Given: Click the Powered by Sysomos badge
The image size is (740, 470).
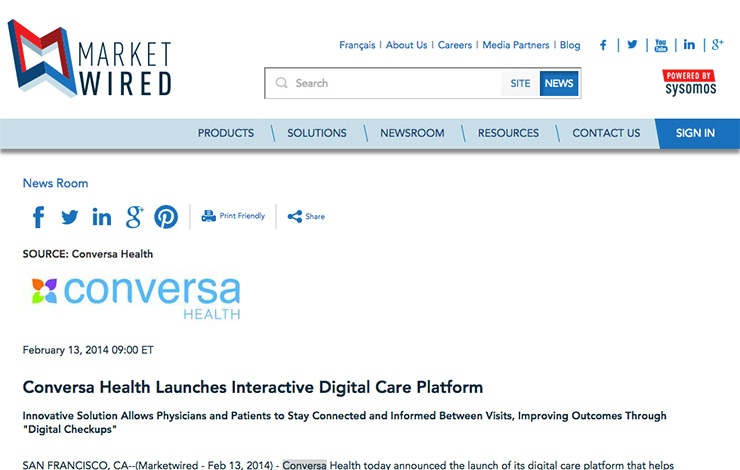Looking at the screenshot, I should pyautogui.click(x=690, y=83).
